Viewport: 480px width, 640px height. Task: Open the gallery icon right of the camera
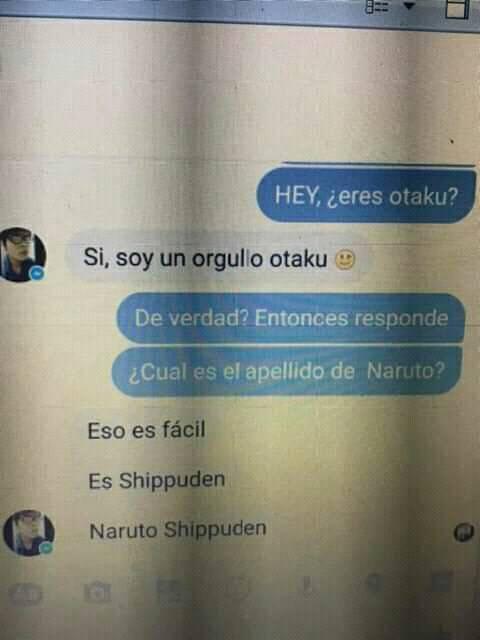coord(171,592)
